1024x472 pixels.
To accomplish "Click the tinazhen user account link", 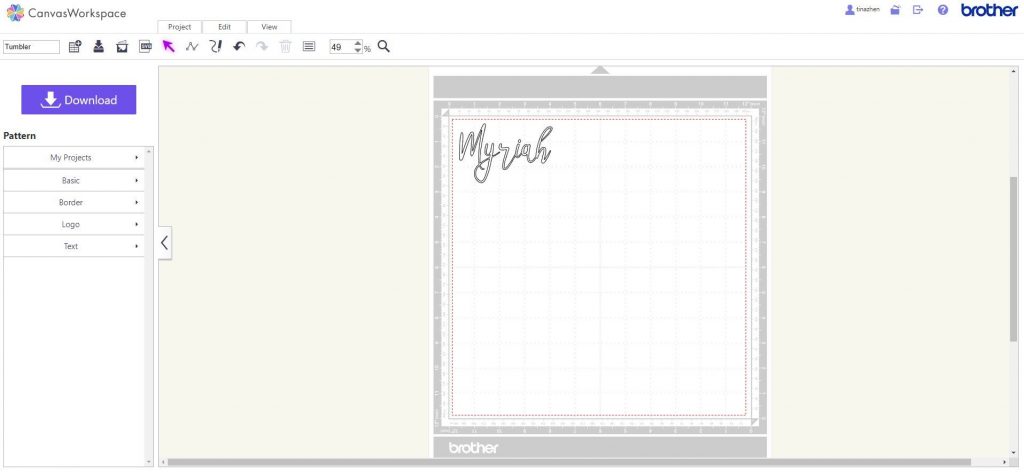I will coord(861,9).
